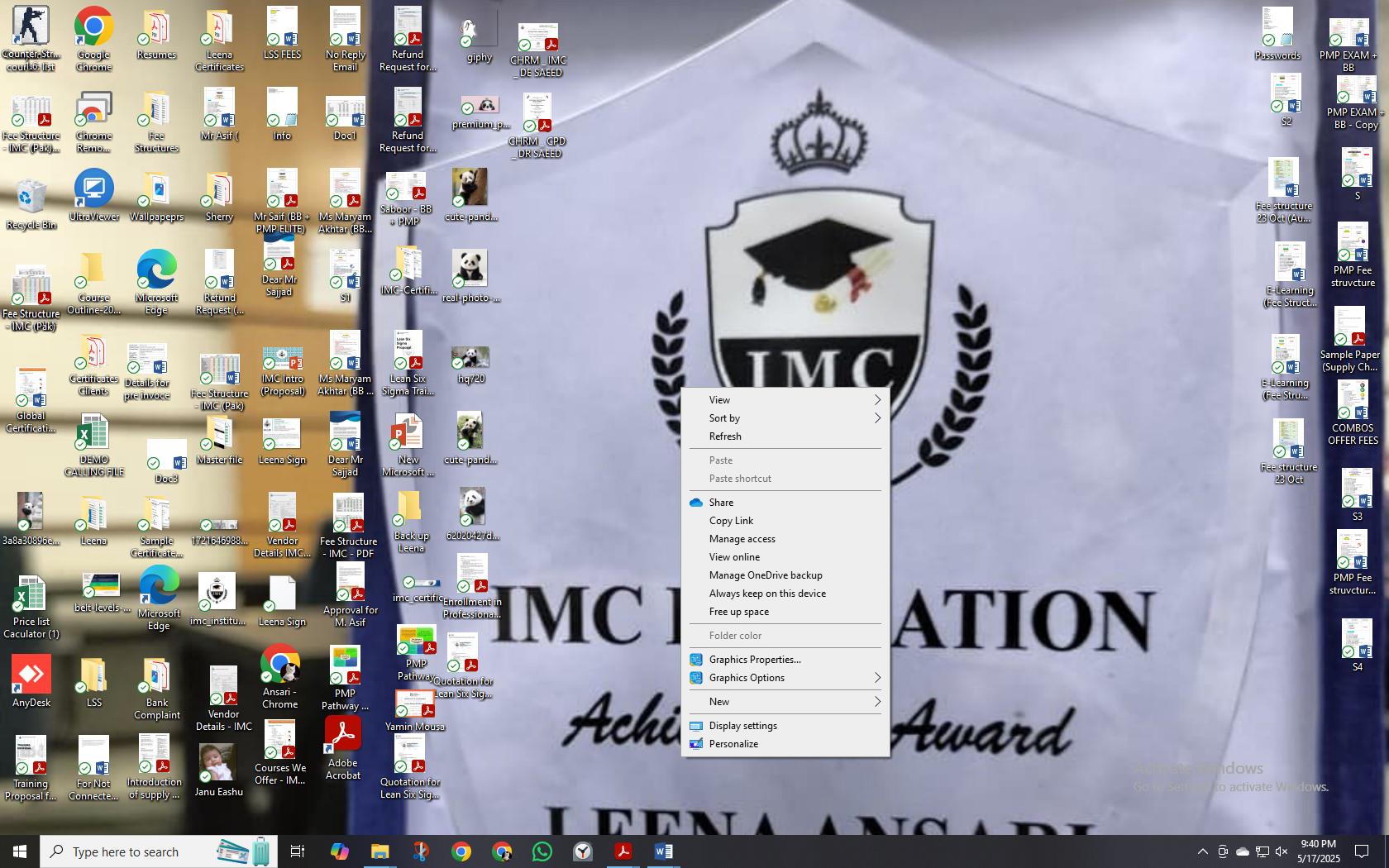Open the volume control in system tray
Viewport: 1389px width, 868px height.
point(1282,851)
